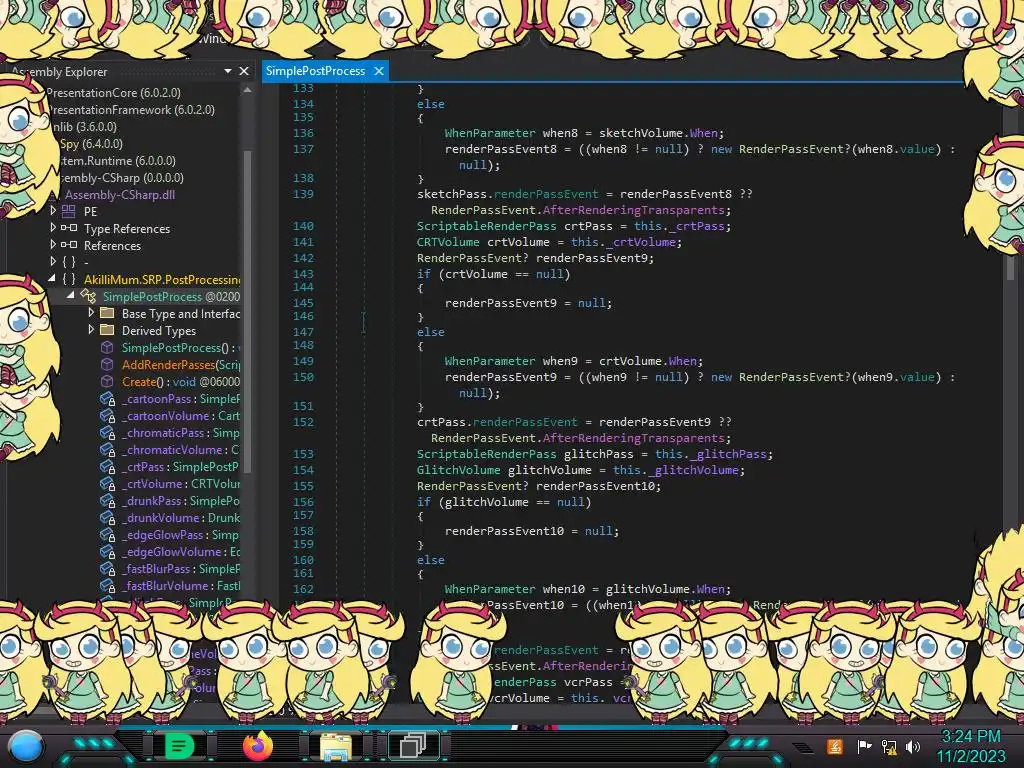The height and width of the screenshot is (768, 1024).
Task: Collapse the AkilliMum.SRP.PostProcessing namespace
Action: coord(52,279)
